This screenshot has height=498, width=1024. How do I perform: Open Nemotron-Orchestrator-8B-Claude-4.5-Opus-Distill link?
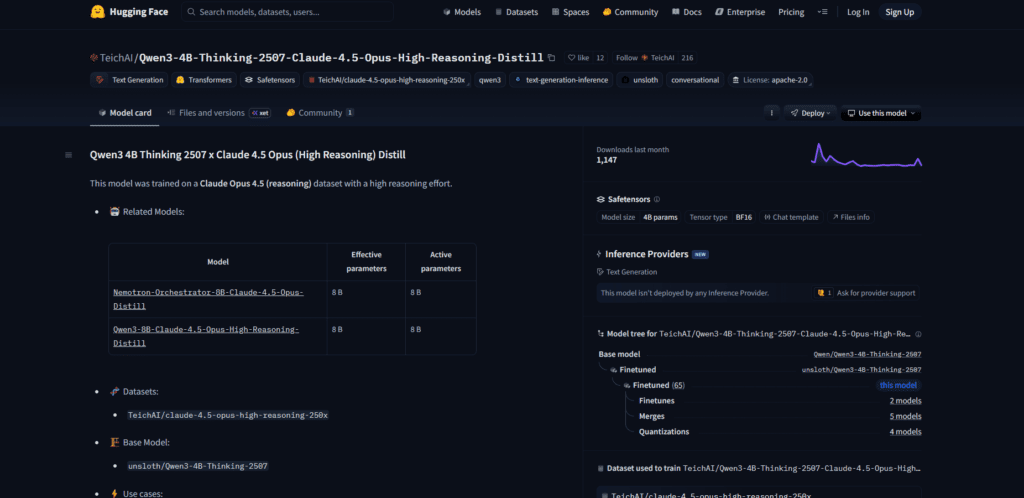coord(208,299)
